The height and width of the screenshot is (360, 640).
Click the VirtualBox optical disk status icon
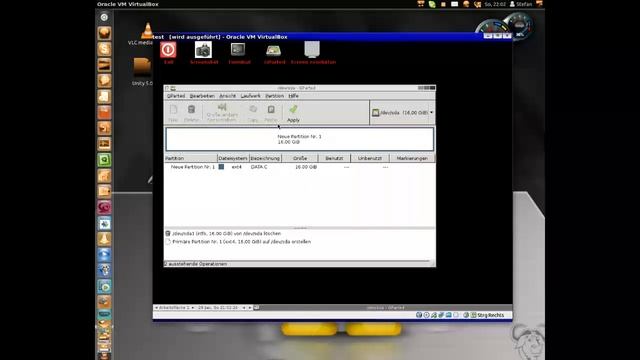pyautogui.click(x=426, y=315)
